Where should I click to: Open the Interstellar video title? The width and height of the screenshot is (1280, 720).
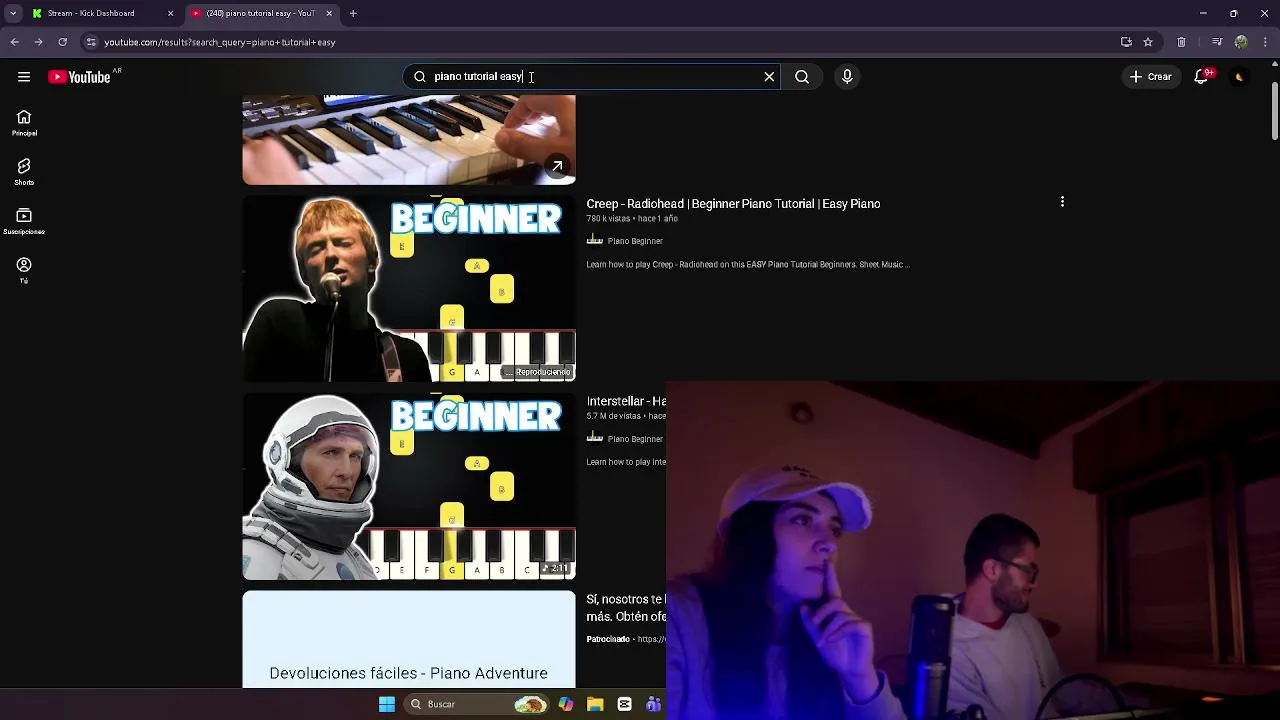point(626,401)
